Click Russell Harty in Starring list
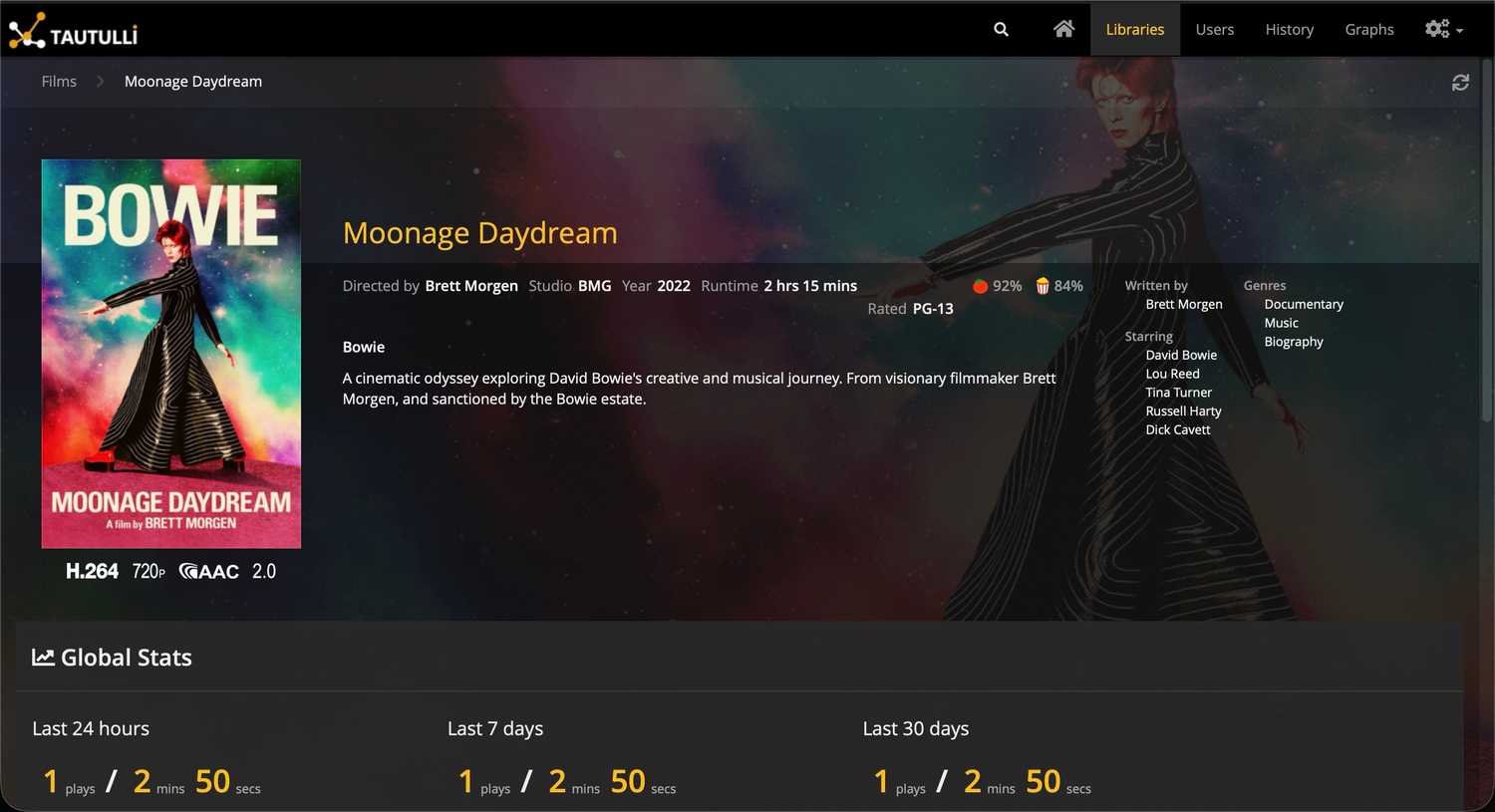This screenshot has width=1495, height=812. (1183, 411)
